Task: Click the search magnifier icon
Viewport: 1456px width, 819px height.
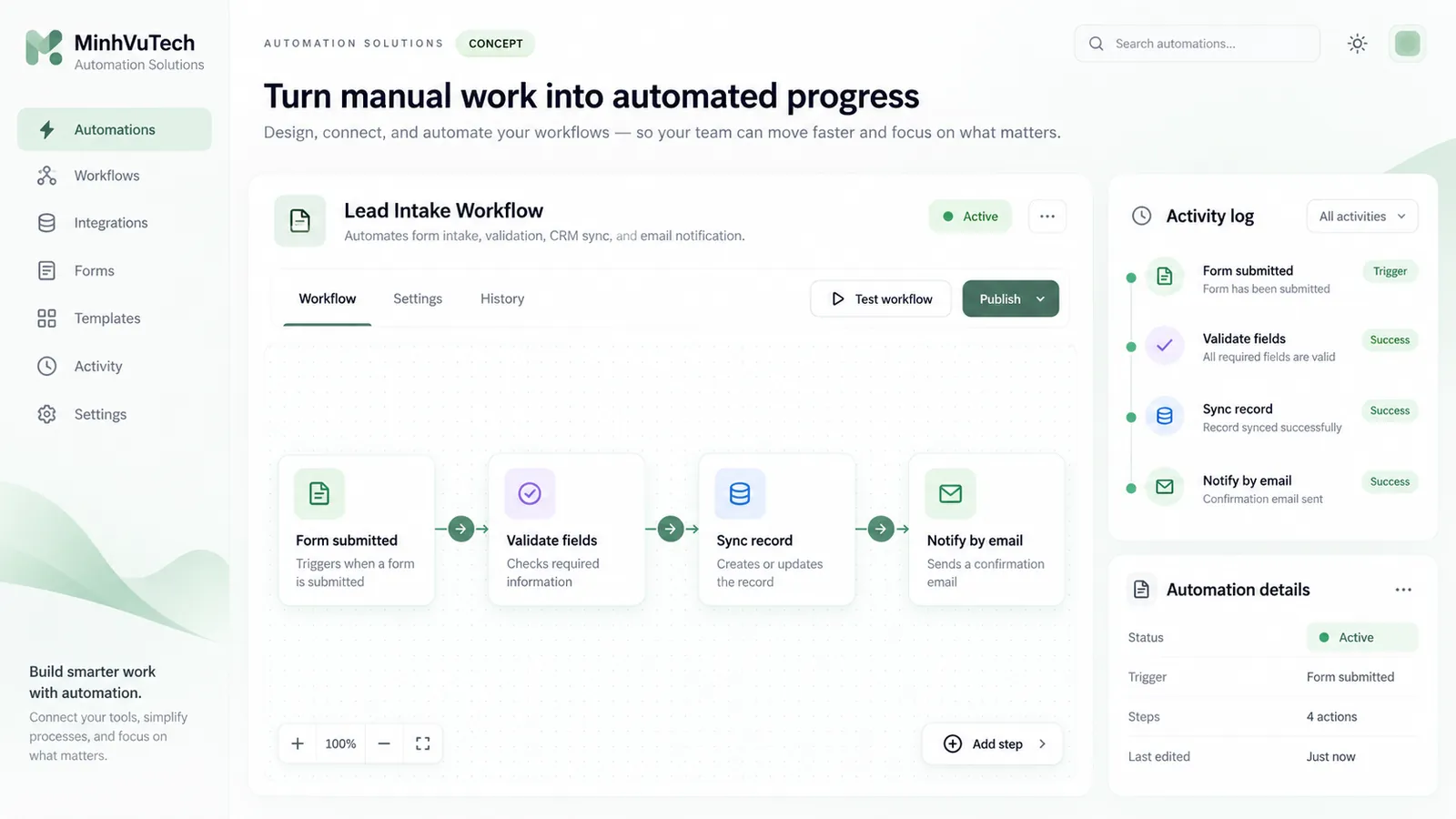Action: pos(1096,44)
